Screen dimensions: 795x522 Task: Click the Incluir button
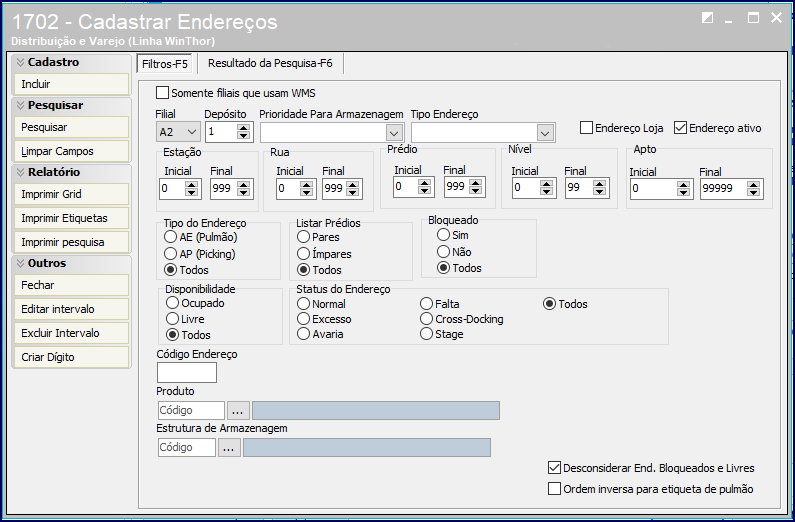pos(71,84)
